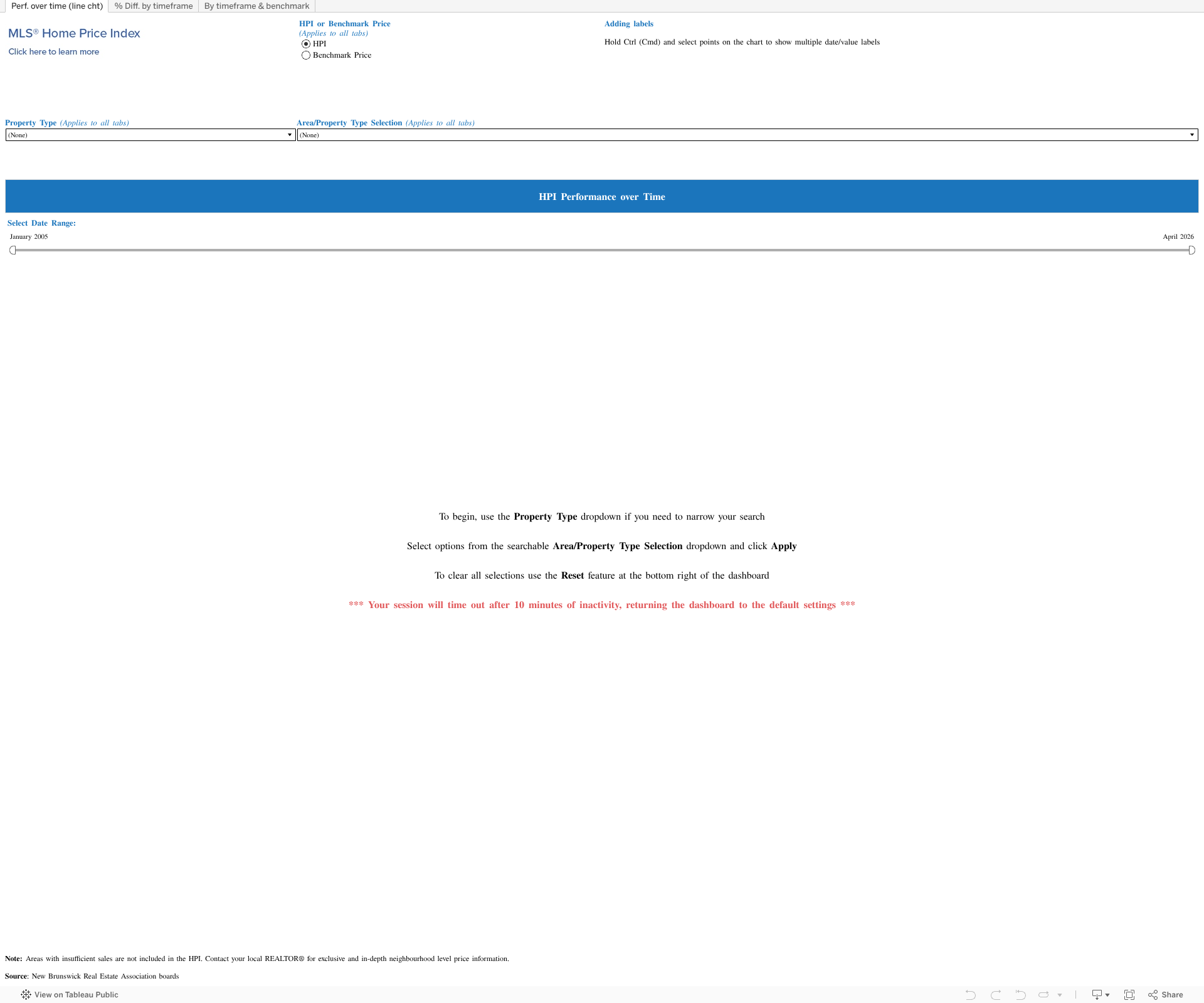Image resolution: width=1204 pixels, height=1003 pixels.
Task: Click the January 2005 start slider handle
Action: 13,250
